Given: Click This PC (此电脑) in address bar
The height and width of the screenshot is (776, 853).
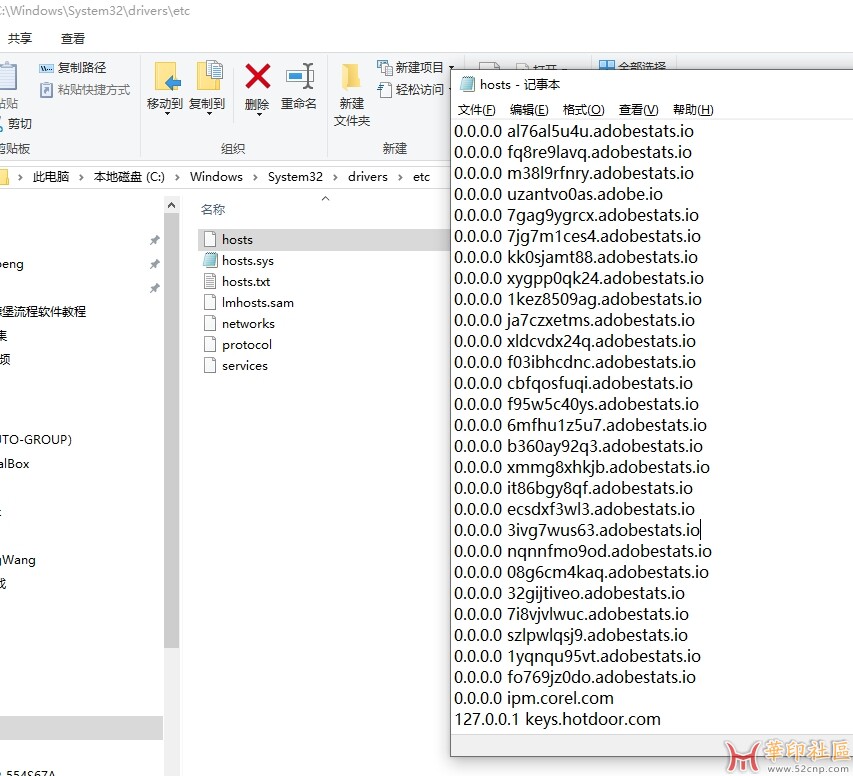Looking at the screenshot, I should click(51, 177).
